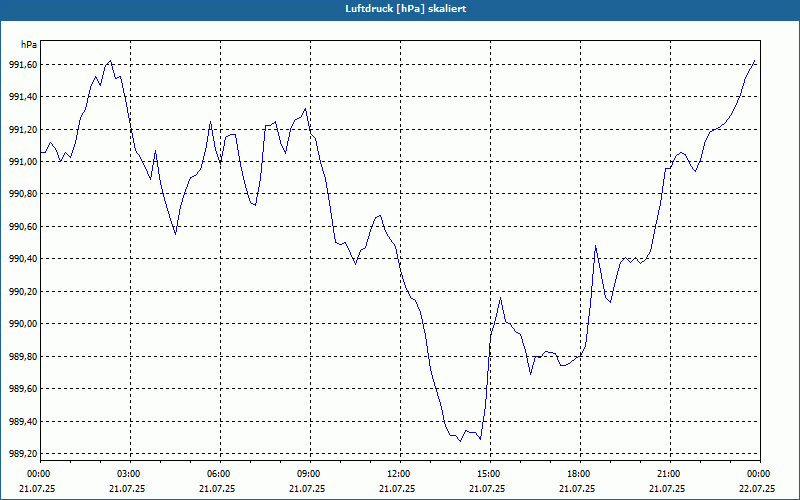Select the 990,00 y-axis label
Viewport: 800px width, 500px height.
pos(23,324)
